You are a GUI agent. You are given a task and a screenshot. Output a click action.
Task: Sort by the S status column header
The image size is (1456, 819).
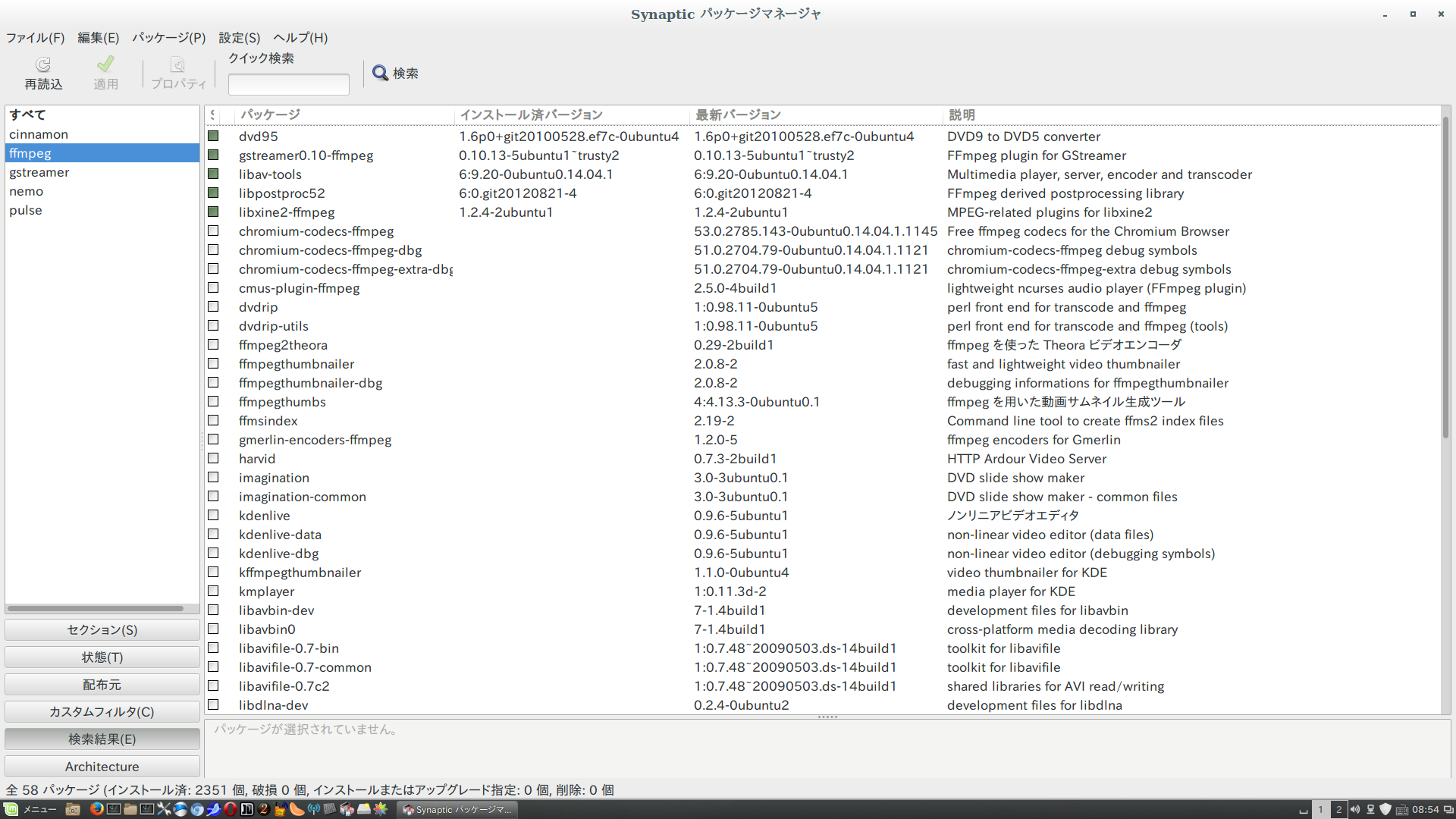coord(213,115)
